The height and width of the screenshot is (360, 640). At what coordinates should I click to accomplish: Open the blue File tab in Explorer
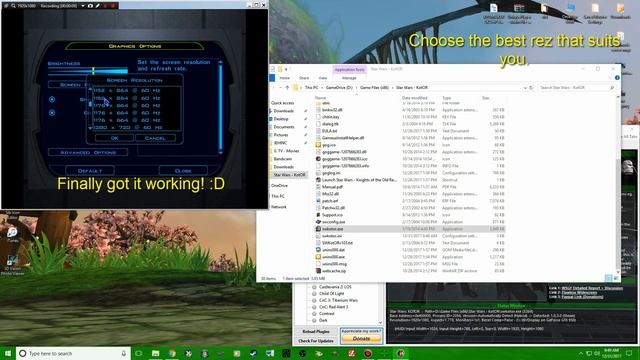[272, 78]
